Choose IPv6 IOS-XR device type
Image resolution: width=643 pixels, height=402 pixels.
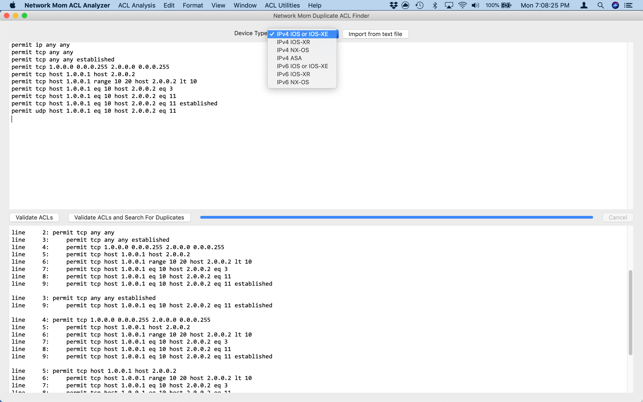pos(302,74)
